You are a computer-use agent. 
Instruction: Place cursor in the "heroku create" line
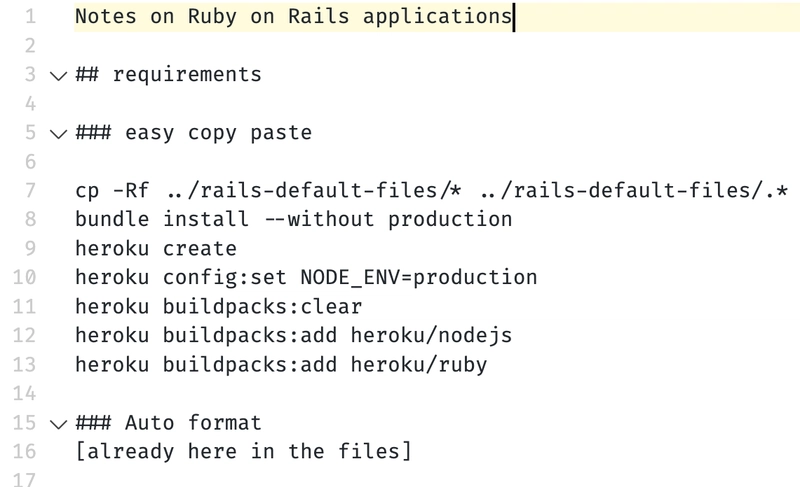[x=156, y=249]
